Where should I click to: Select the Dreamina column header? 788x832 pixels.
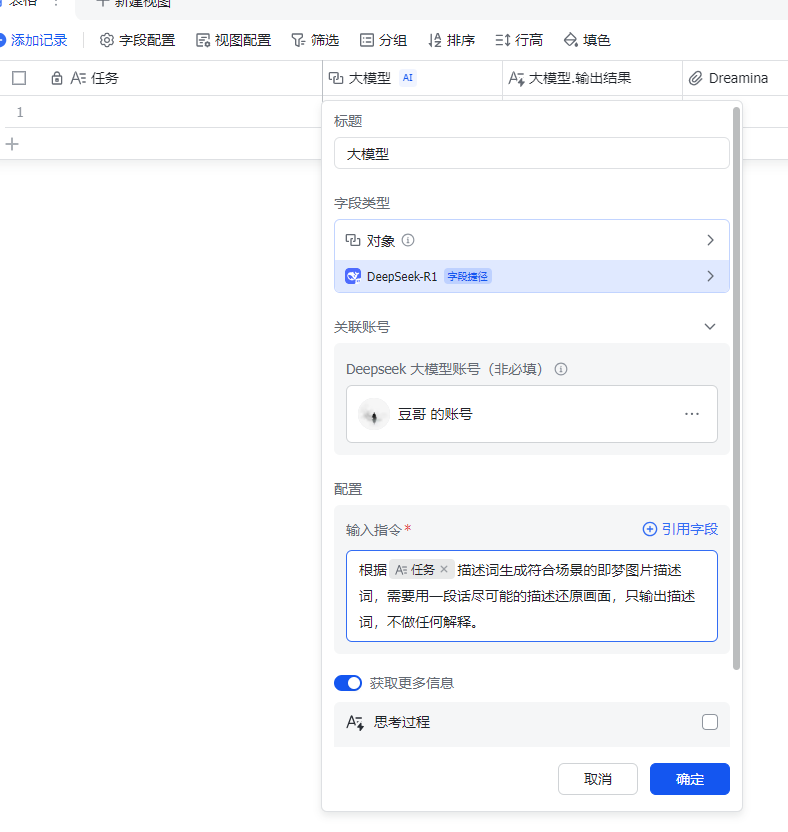[735, 79]
